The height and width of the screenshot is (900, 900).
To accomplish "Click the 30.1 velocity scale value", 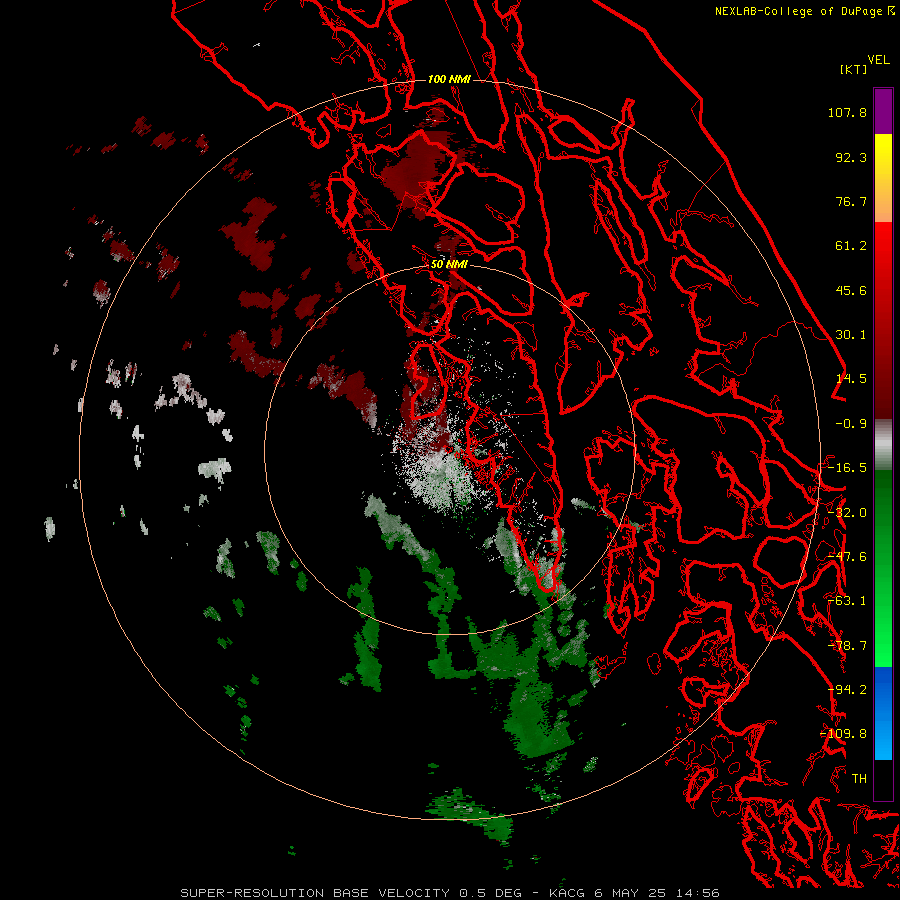I will [851, 335].
